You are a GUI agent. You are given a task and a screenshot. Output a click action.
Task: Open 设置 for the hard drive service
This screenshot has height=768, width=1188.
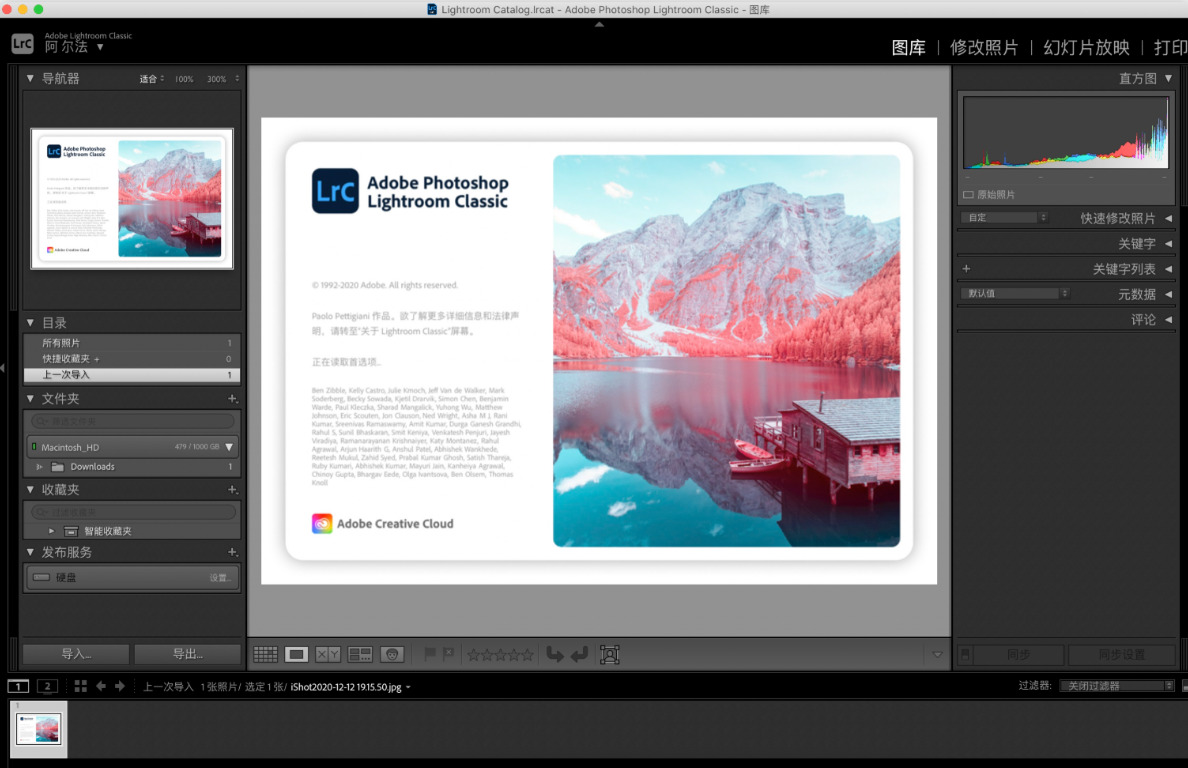(x=219, y=577)
